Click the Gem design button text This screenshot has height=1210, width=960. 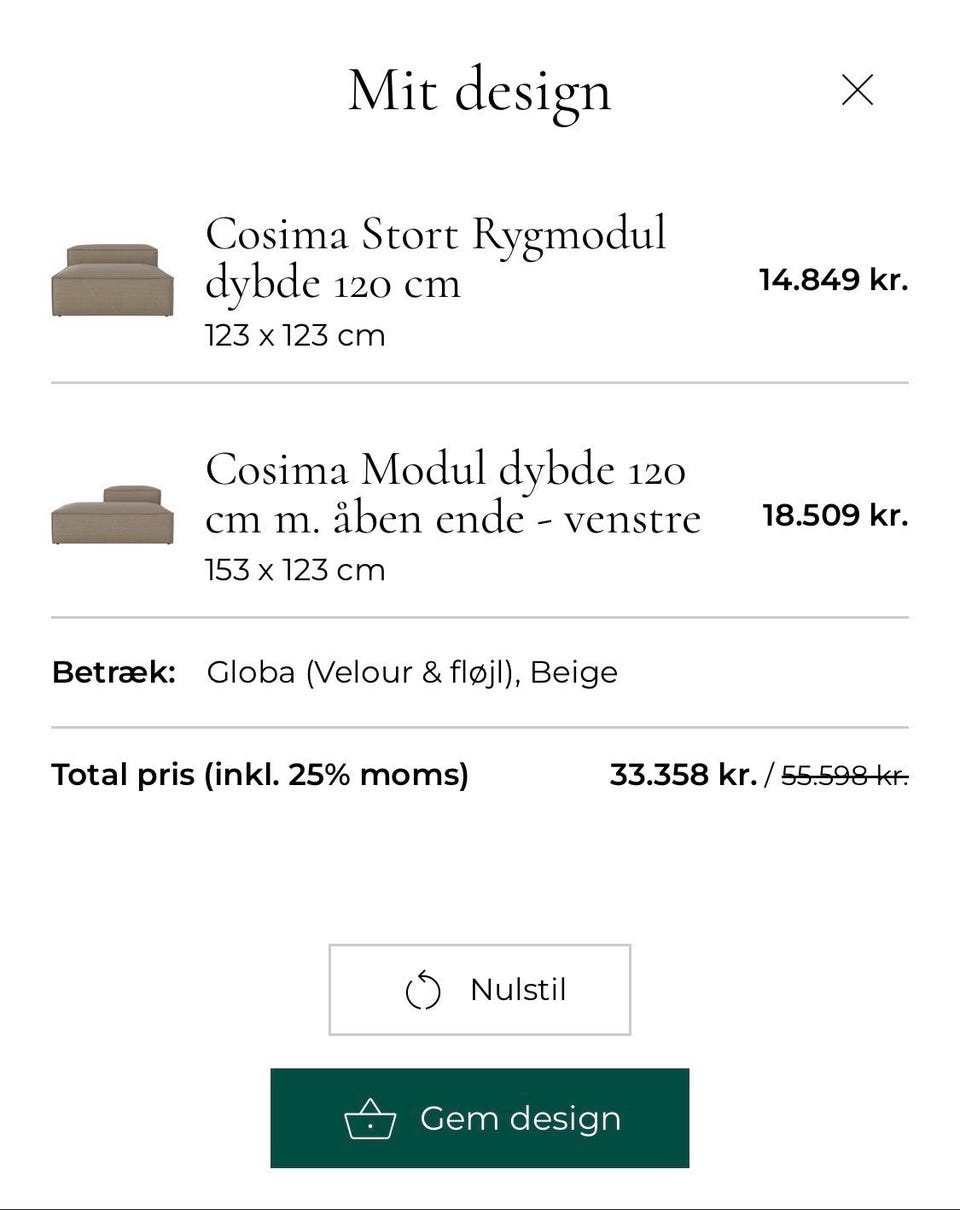520,1118
